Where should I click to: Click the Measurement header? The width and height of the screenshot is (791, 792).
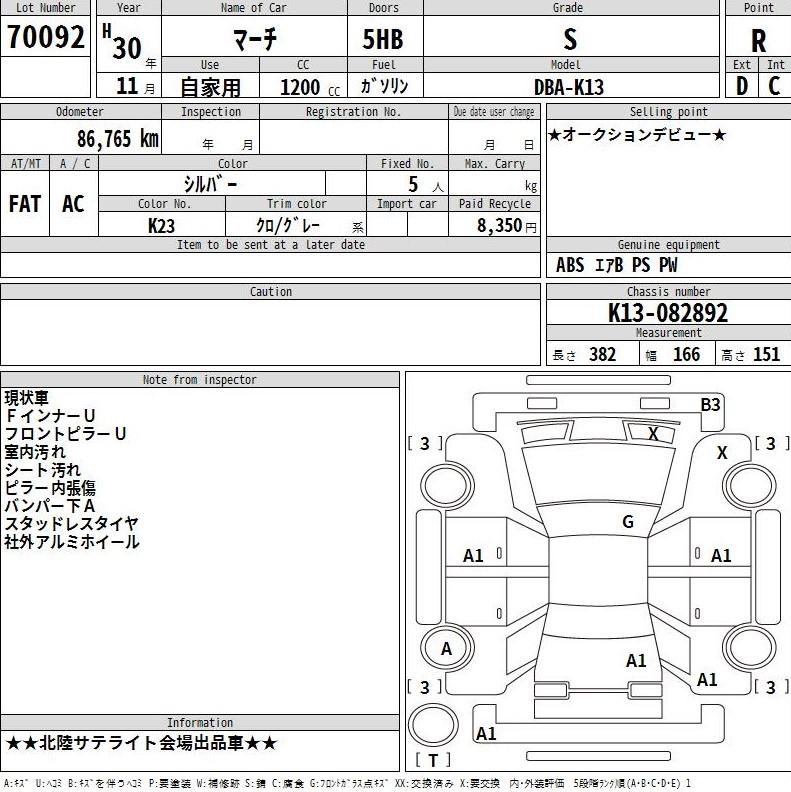tap(669, 332)
